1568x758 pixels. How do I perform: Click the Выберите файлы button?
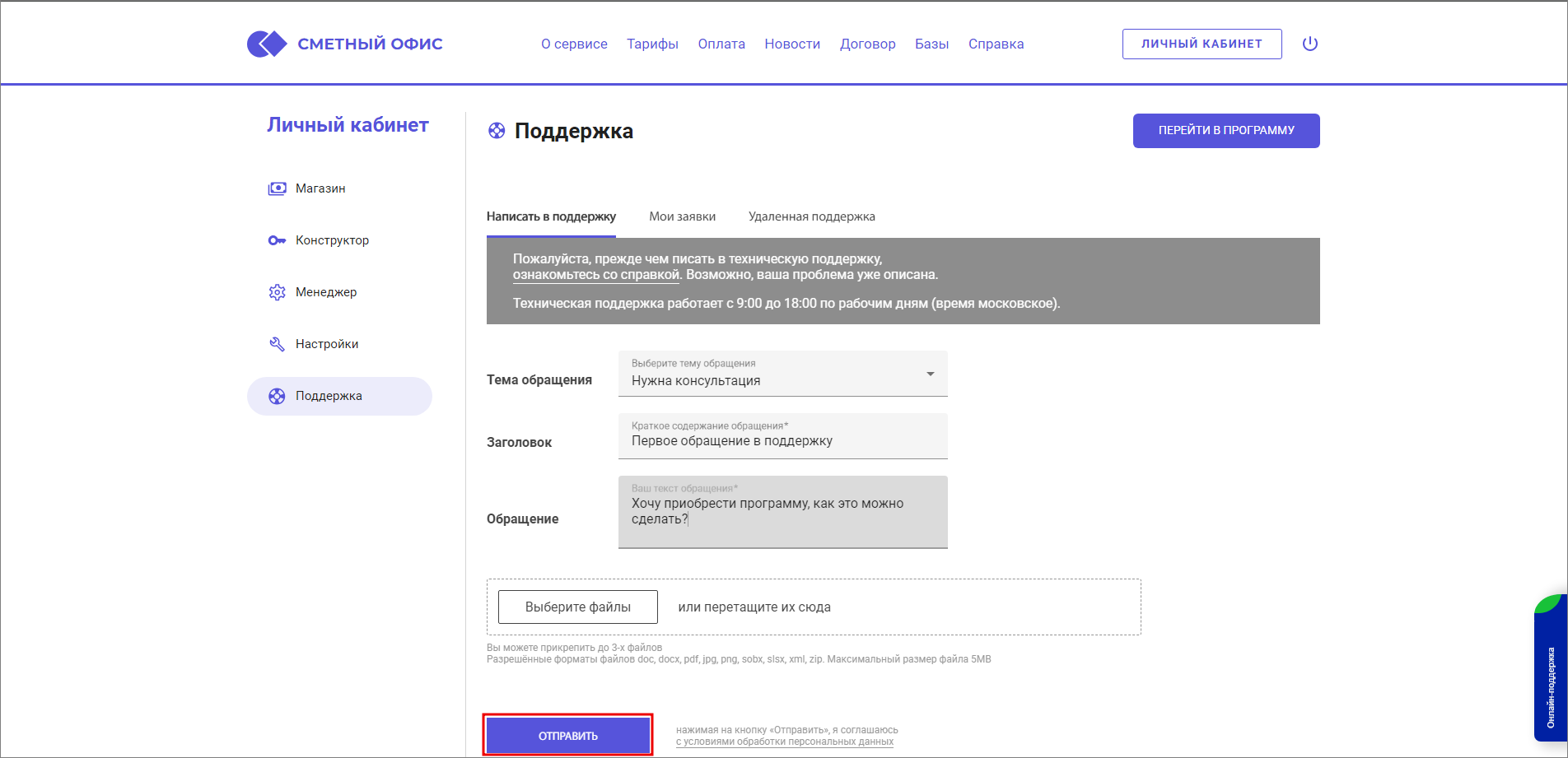point(577,607)
